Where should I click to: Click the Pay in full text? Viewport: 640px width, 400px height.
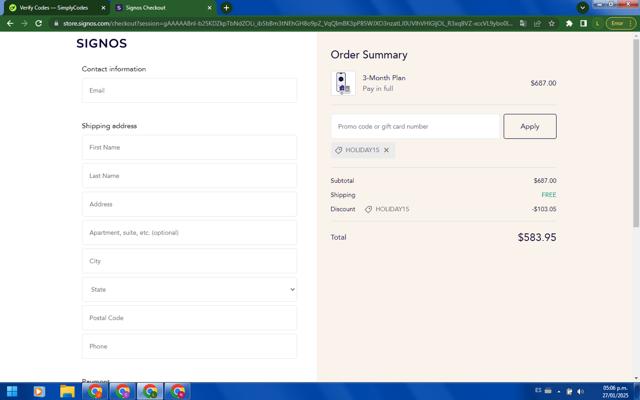tap(378, 89)
